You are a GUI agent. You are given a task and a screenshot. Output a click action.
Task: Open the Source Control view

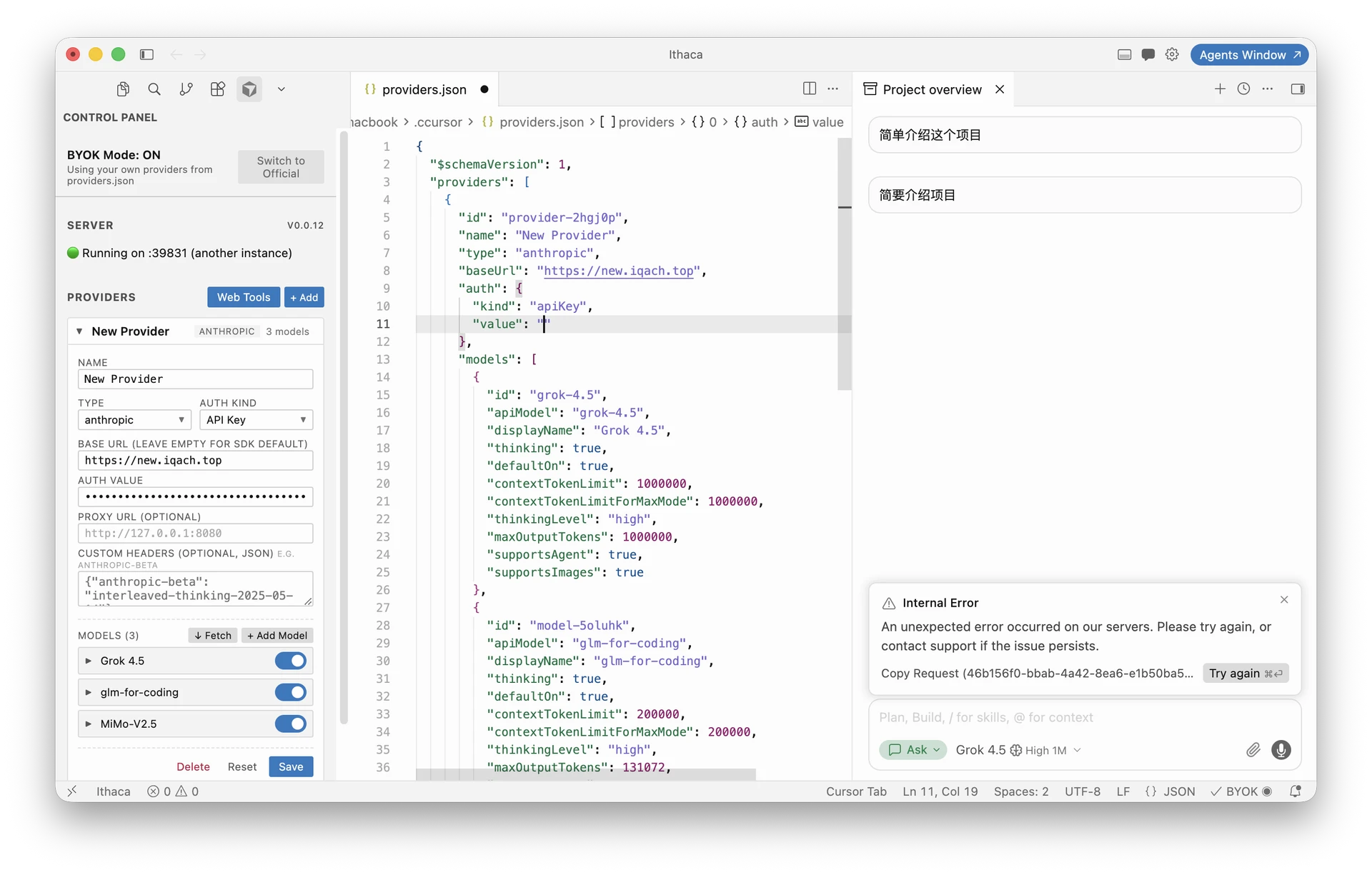click(186, 89)
